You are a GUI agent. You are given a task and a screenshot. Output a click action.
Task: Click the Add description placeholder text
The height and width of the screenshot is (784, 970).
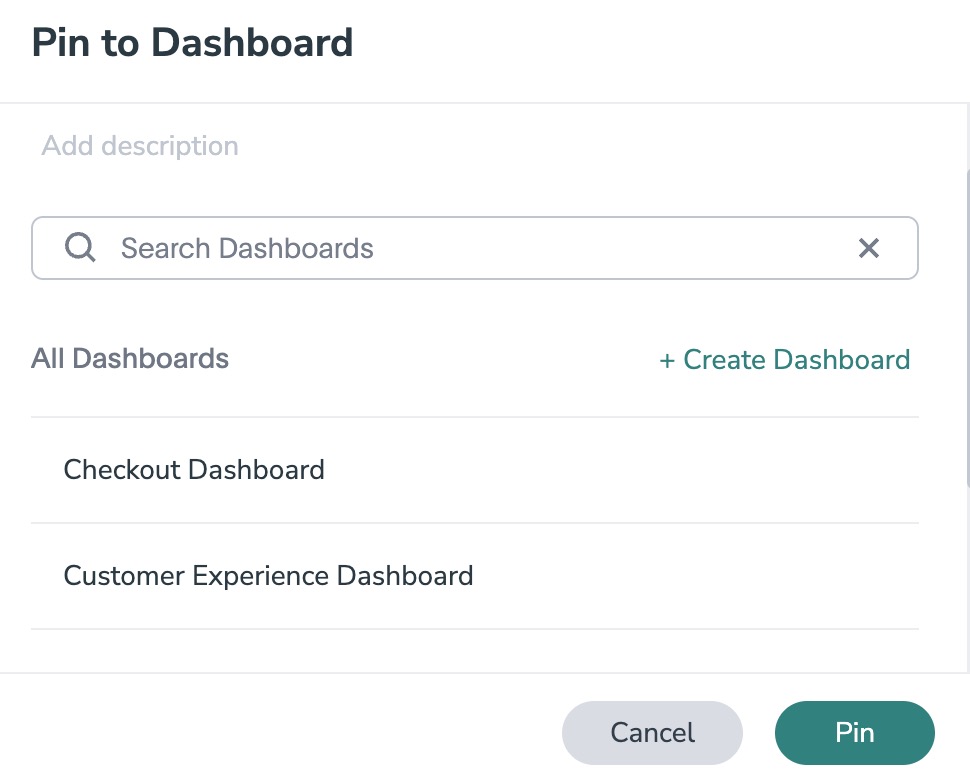140,146
